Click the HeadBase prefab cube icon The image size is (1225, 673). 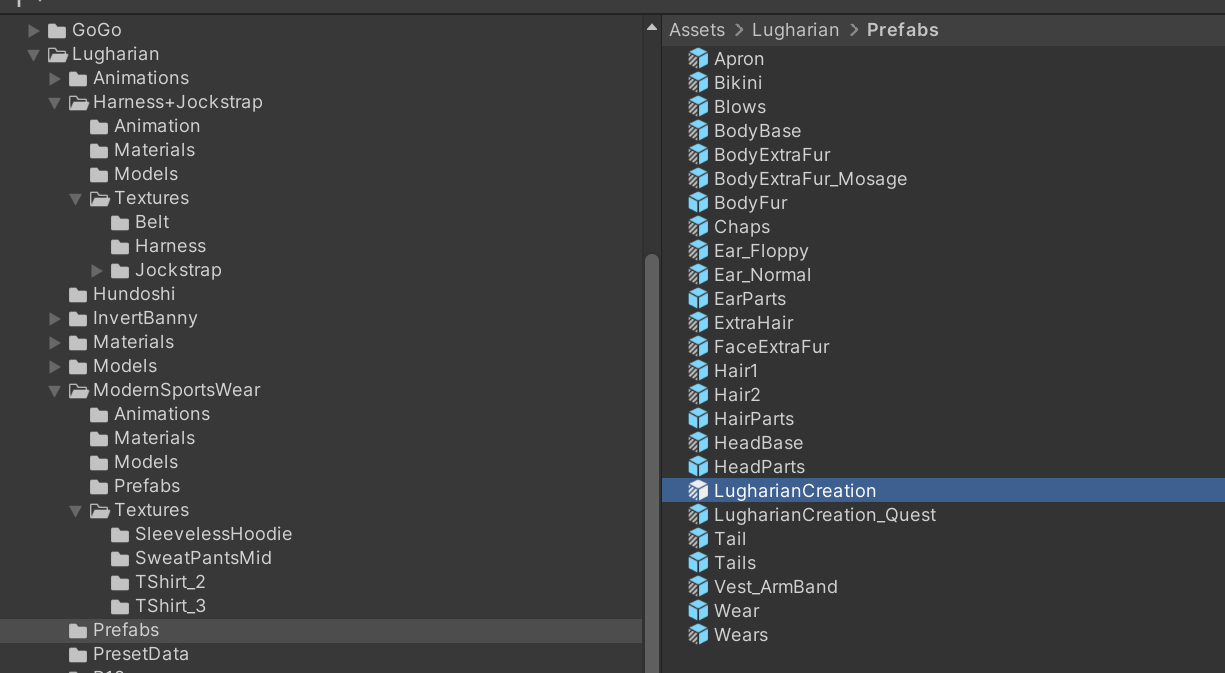[698, 443]
